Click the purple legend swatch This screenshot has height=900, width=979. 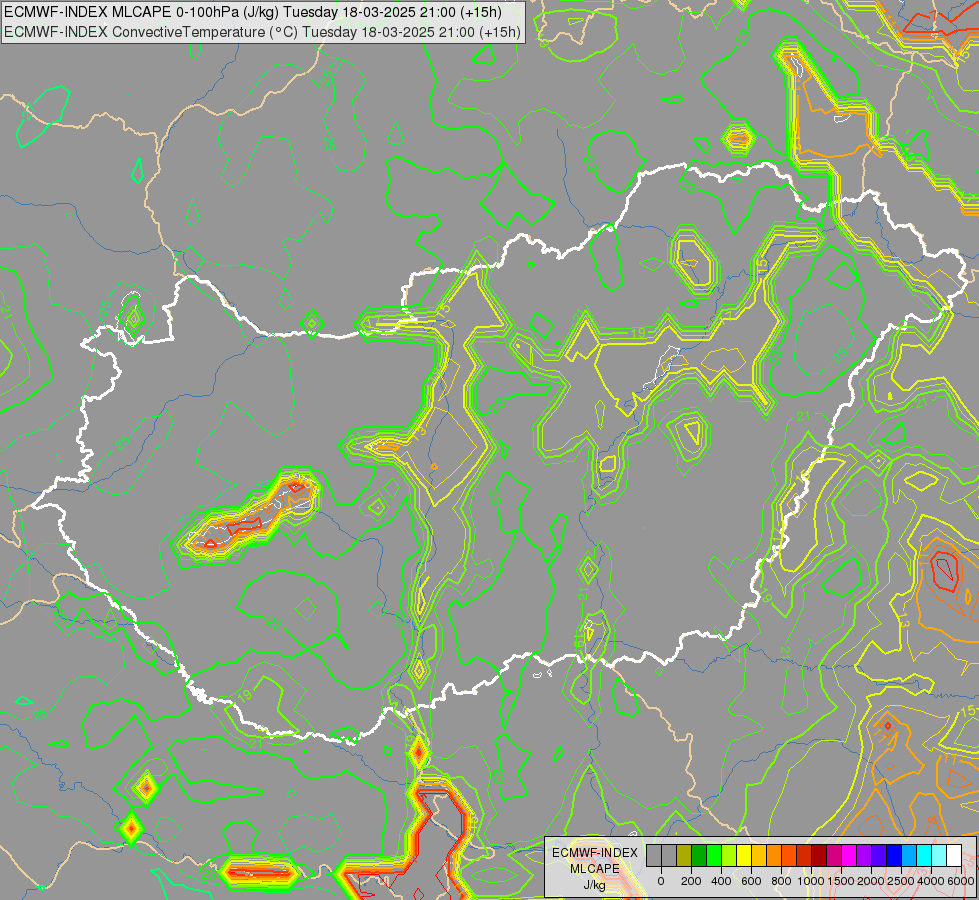(863, 856)
